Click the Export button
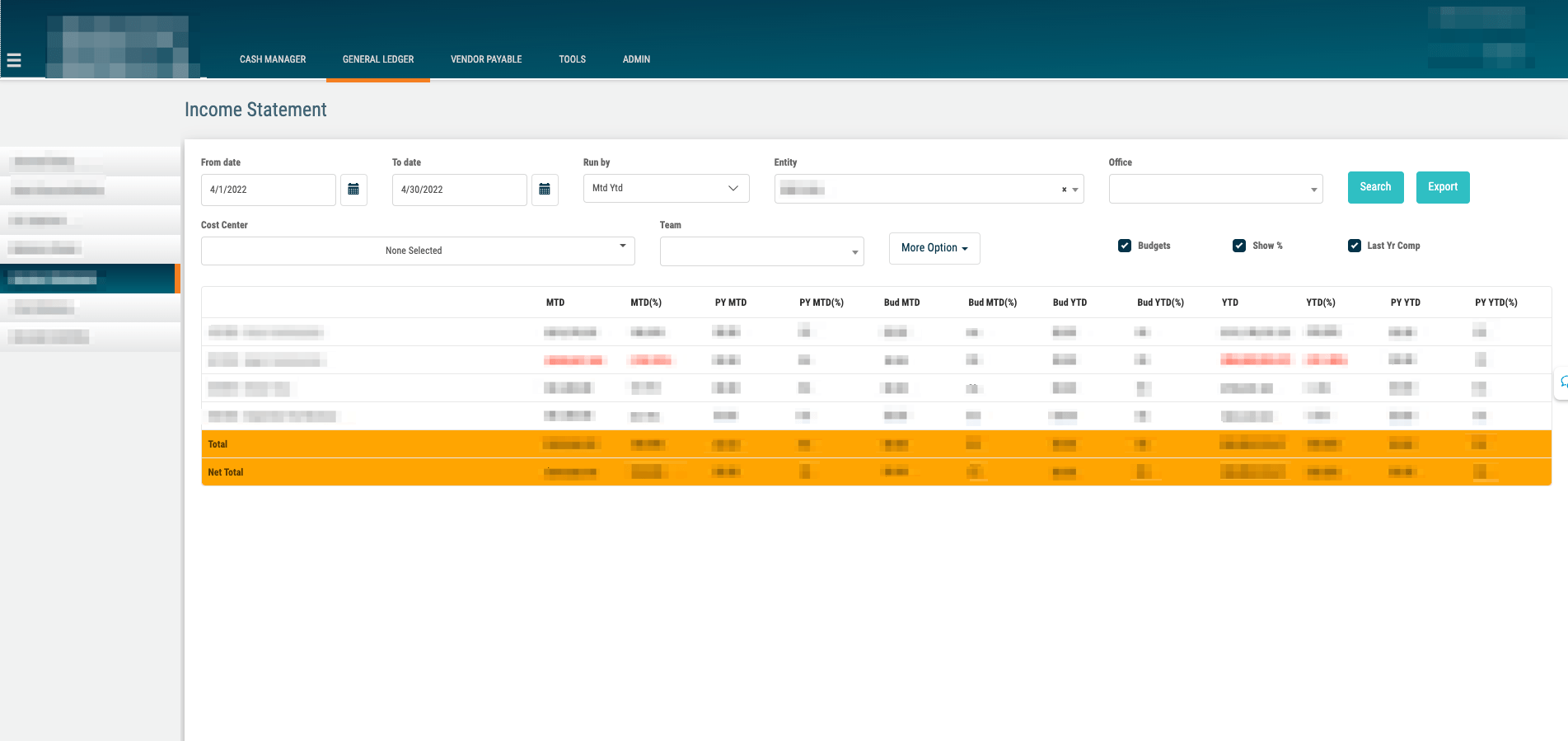Viewport: 1568px width, 741px height. pos(1443,187)
